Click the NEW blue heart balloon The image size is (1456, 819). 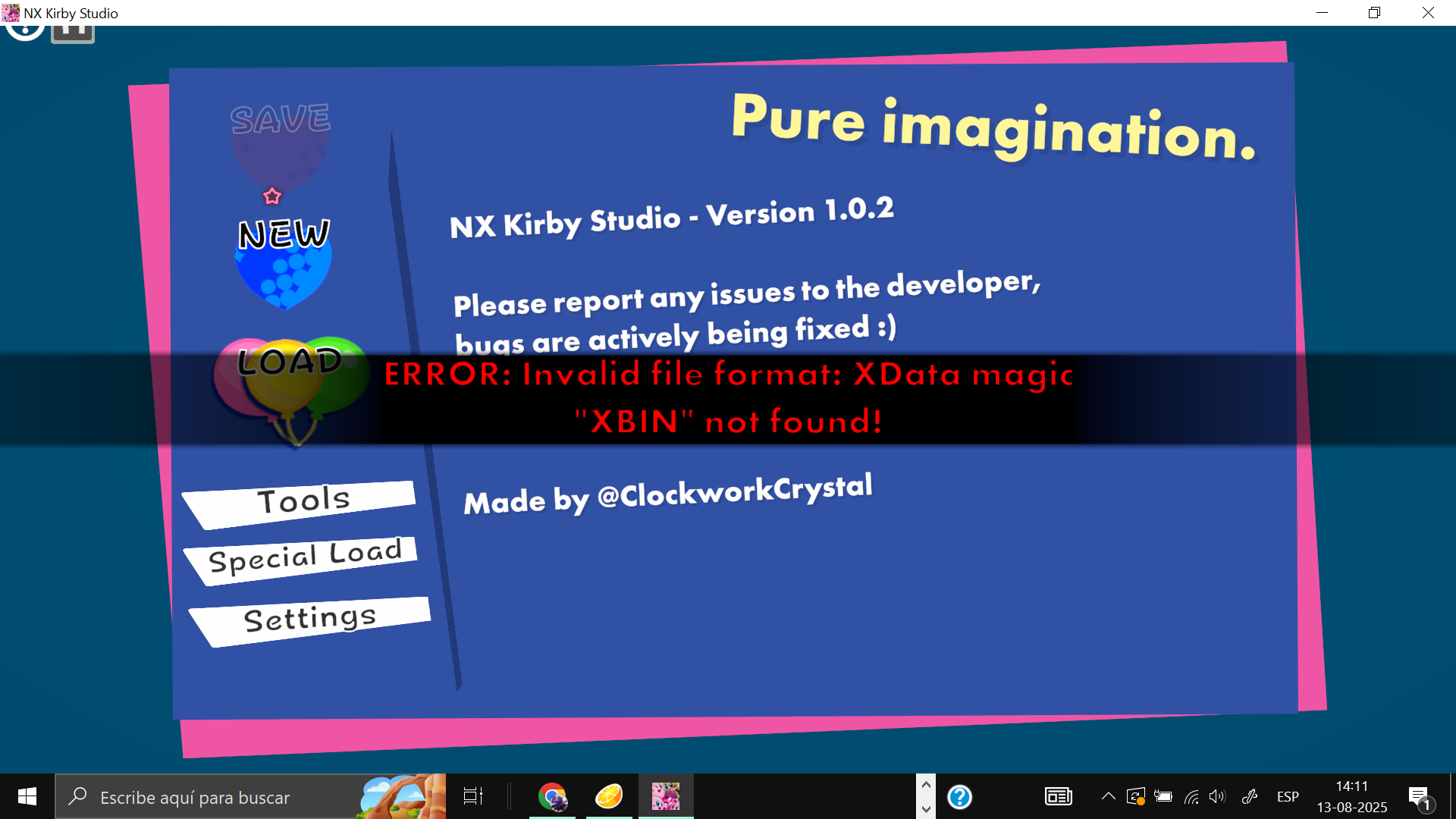[284, 263]
